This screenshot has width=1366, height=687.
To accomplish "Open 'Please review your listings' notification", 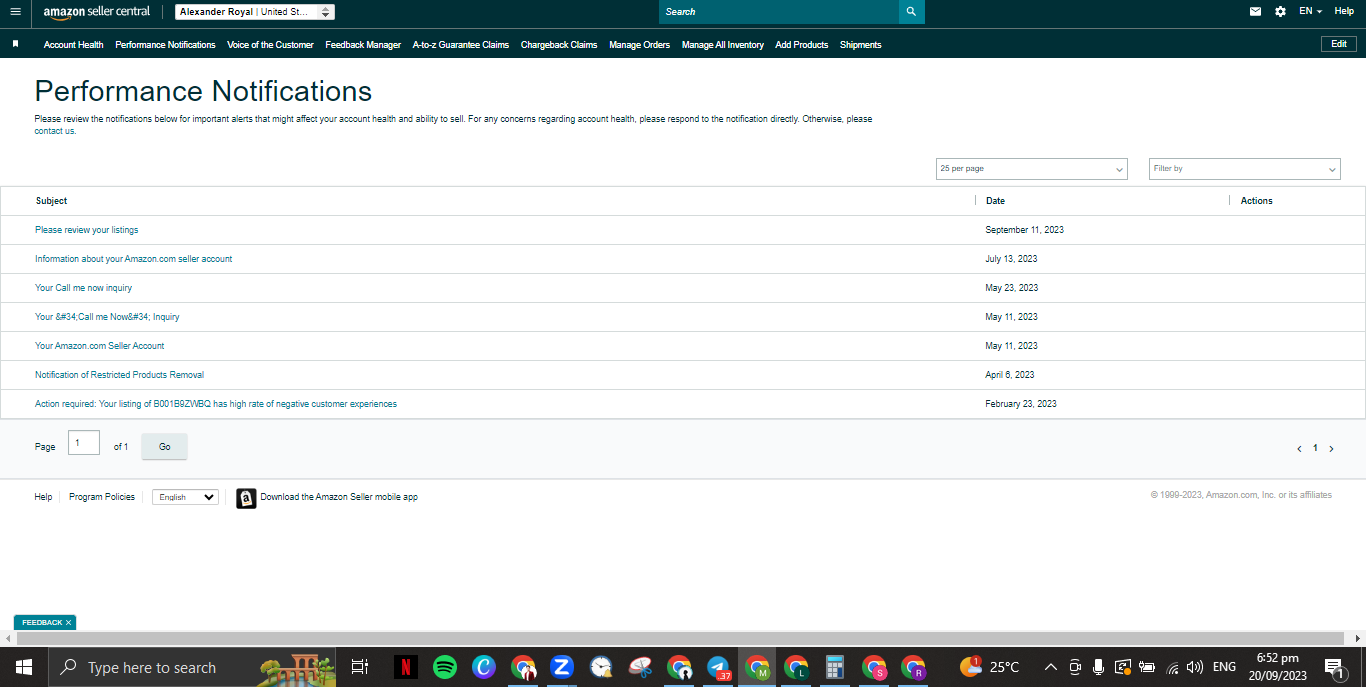I will click(87, 230).
